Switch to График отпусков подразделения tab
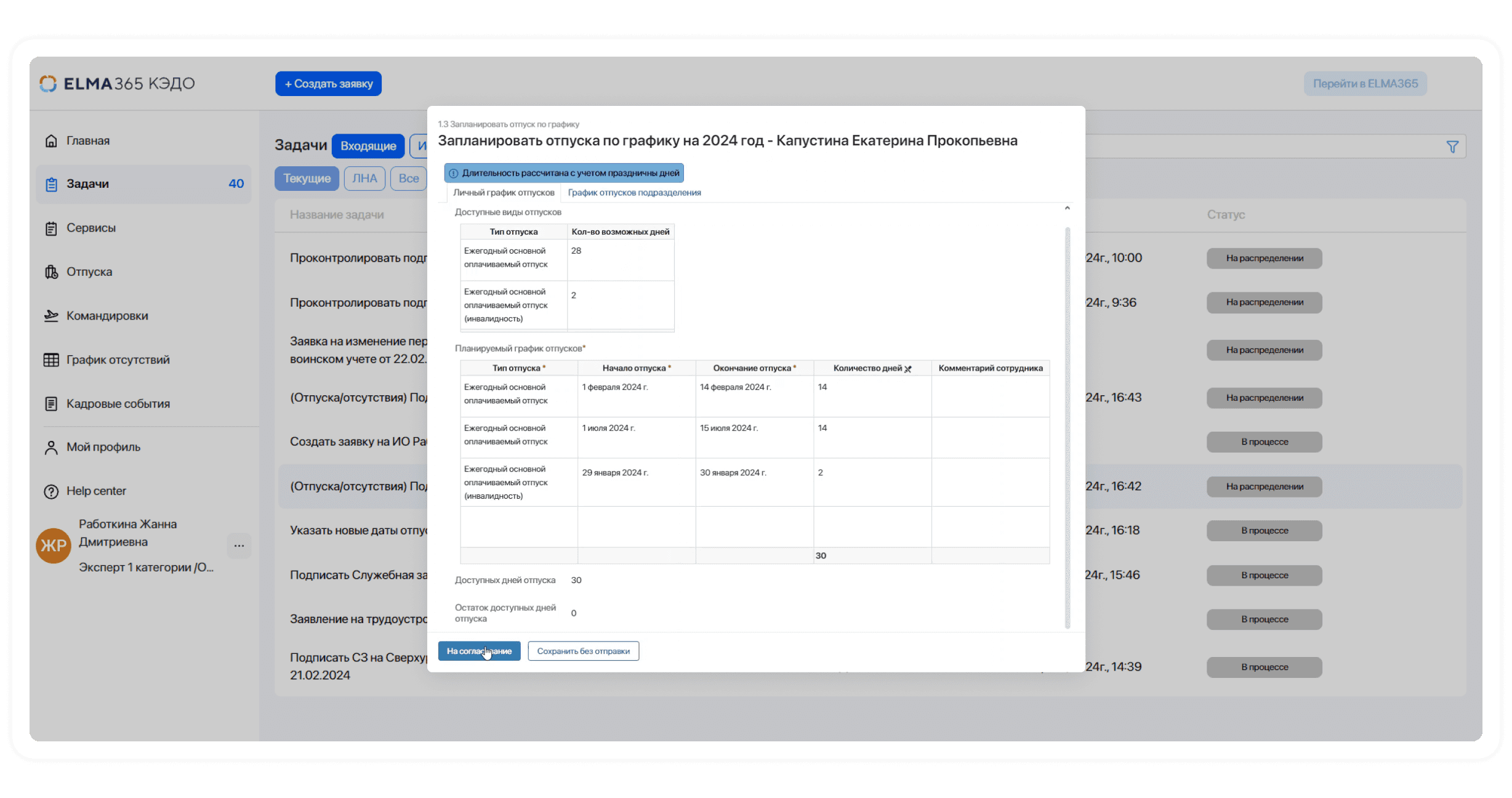The width and height of the screenshot is (1512, 798). [x=634, y=193]
